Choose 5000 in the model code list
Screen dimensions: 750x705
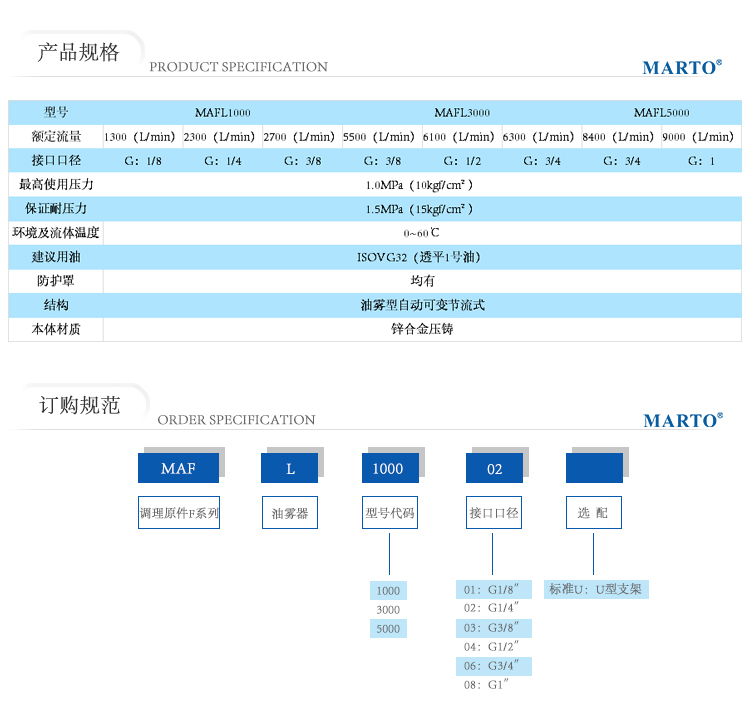pos(388,628)
